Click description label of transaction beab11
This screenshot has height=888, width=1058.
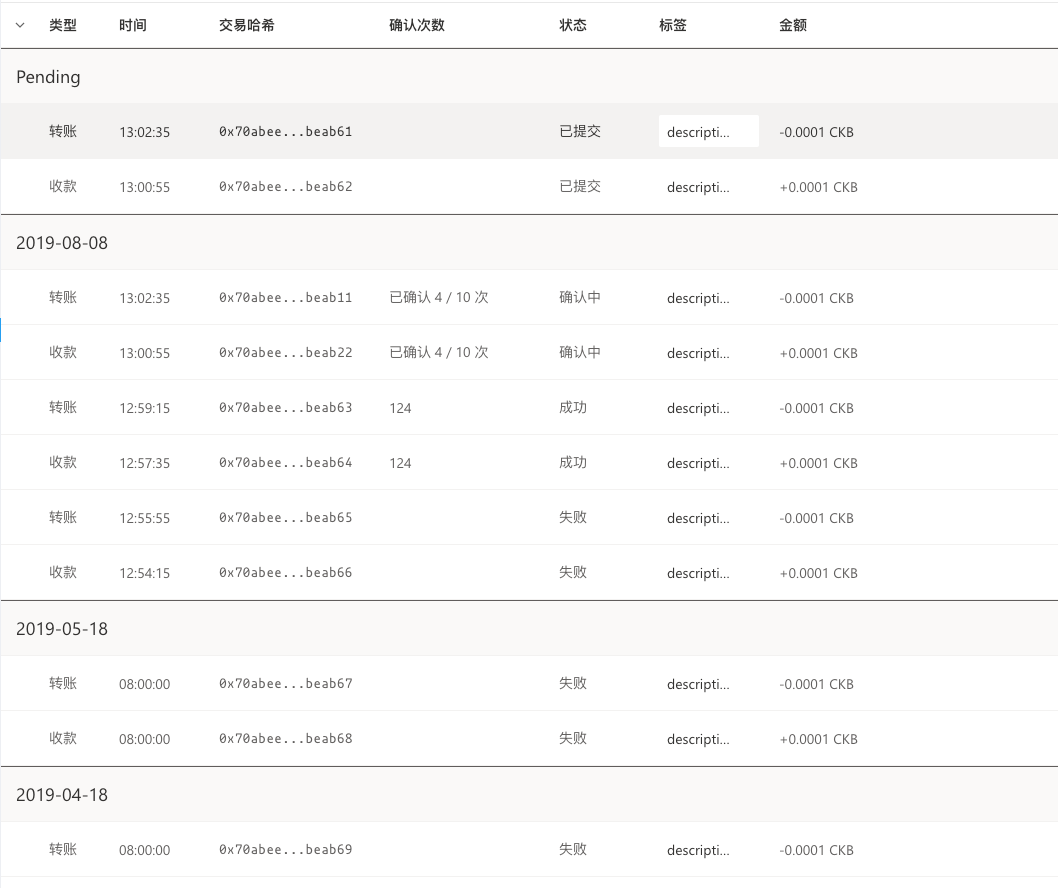pos(698,298)
